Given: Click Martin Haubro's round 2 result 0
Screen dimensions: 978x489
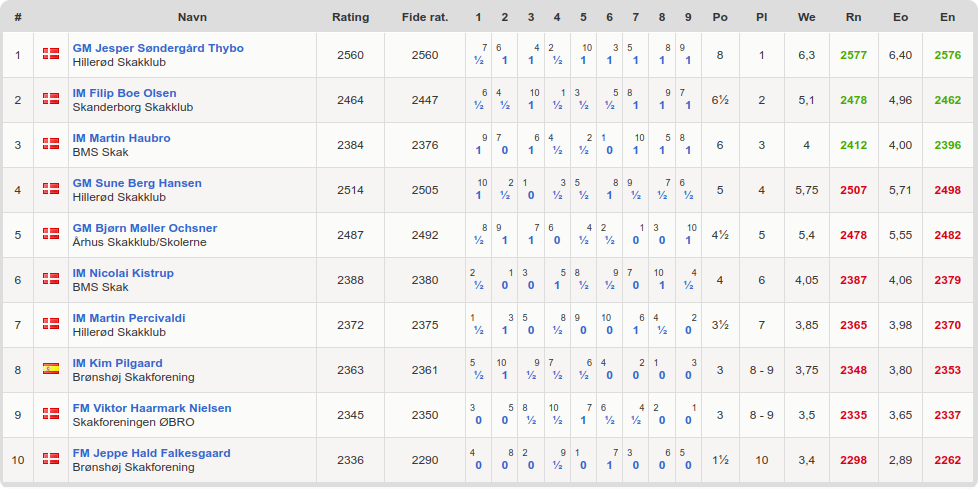Looking at the screenshot, I should [x=505, y=150].
